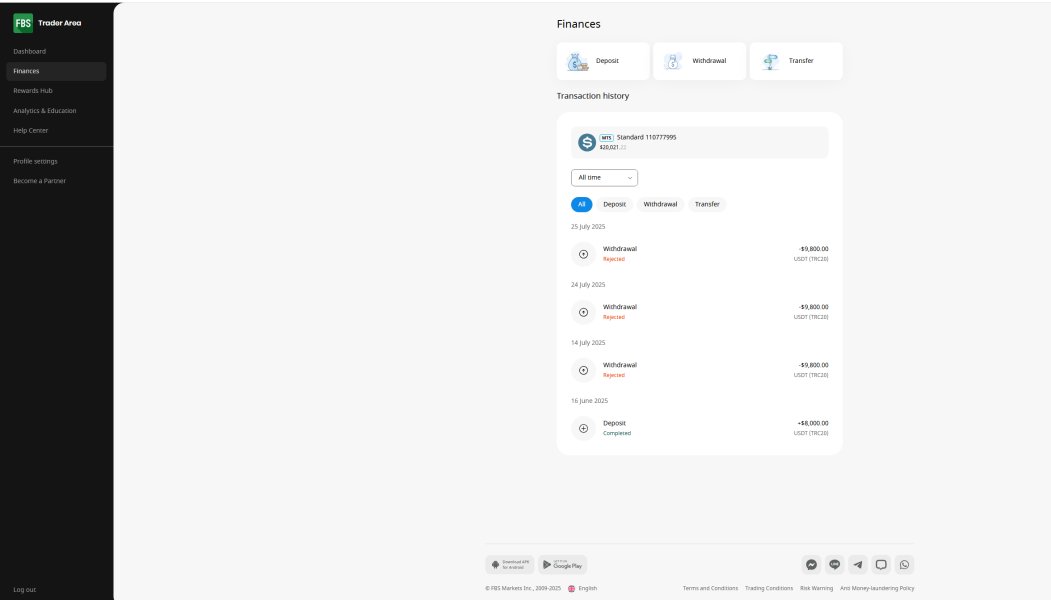Open the Messenger chat icon
The width and height of the screenshot is (1051, 600).
click(812, 564)
